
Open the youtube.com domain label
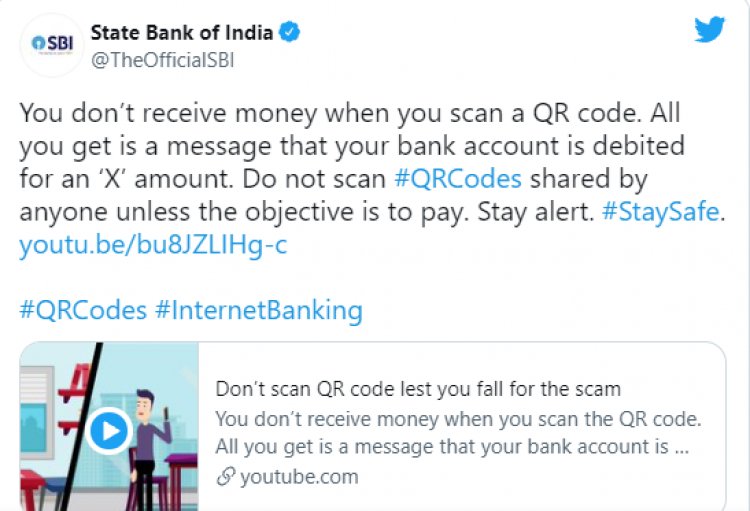(299, 477)
